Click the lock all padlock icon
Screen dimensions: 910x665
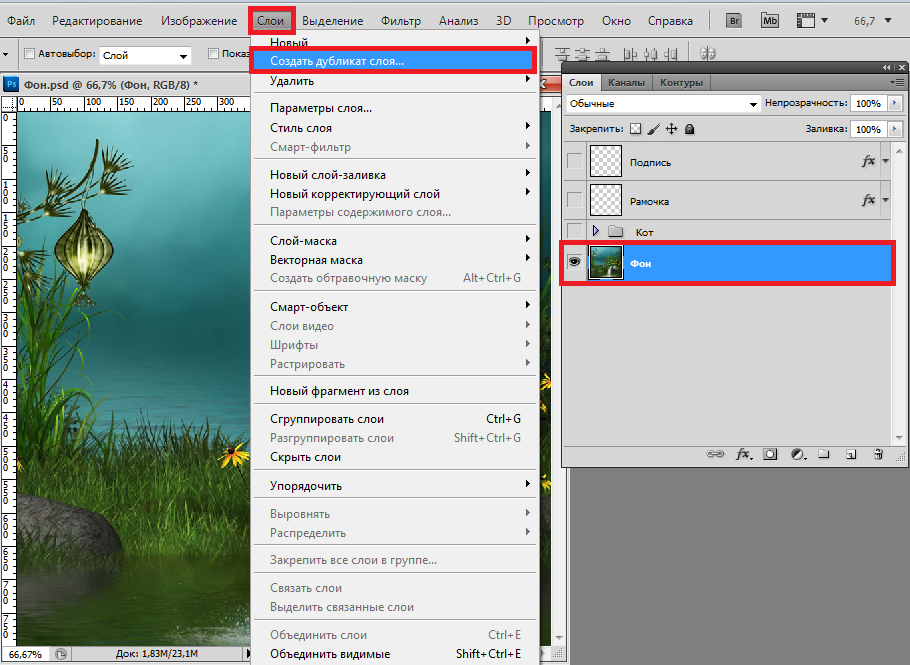pos(689,129)
